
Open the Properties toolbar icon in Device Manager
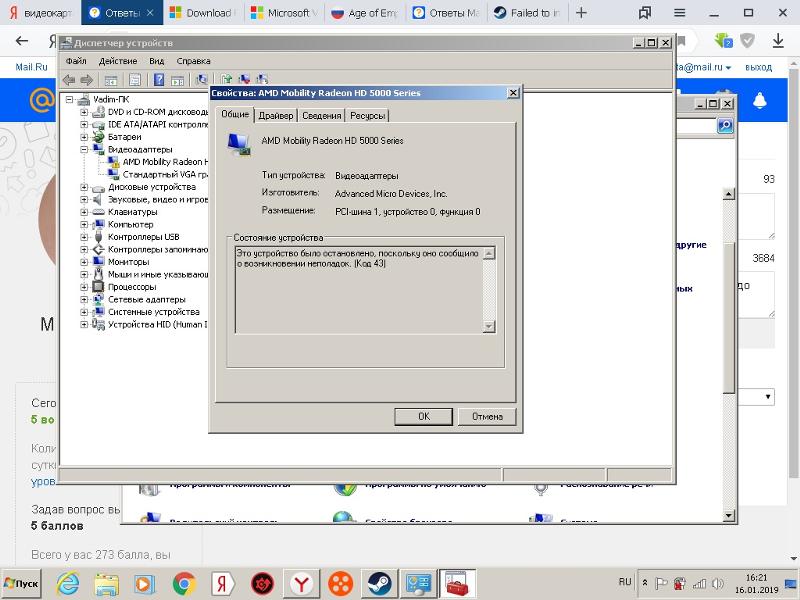[135, 80]
